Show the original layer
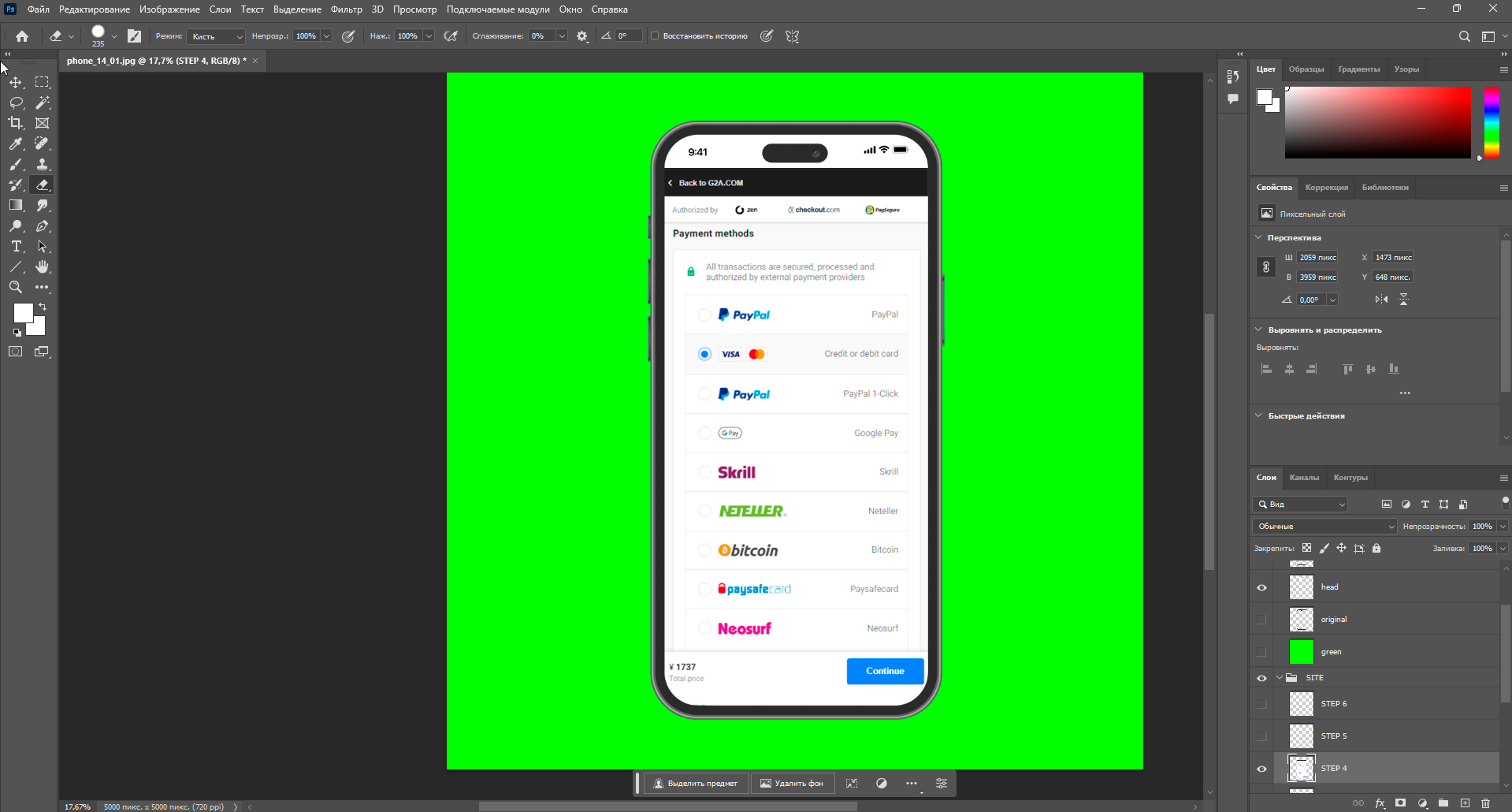This screenshot has width=1512, height=812. coord(1261,620)
